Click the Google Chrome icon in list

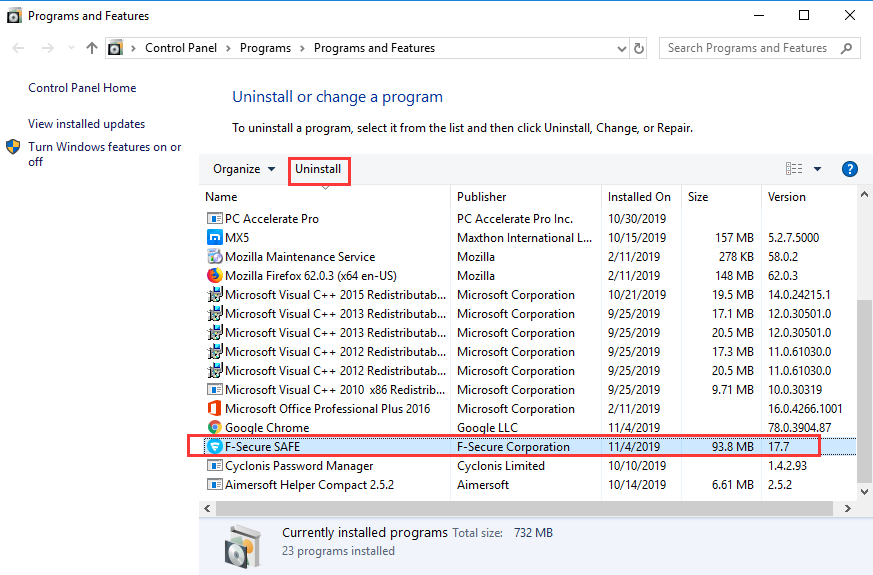(214, 427)
